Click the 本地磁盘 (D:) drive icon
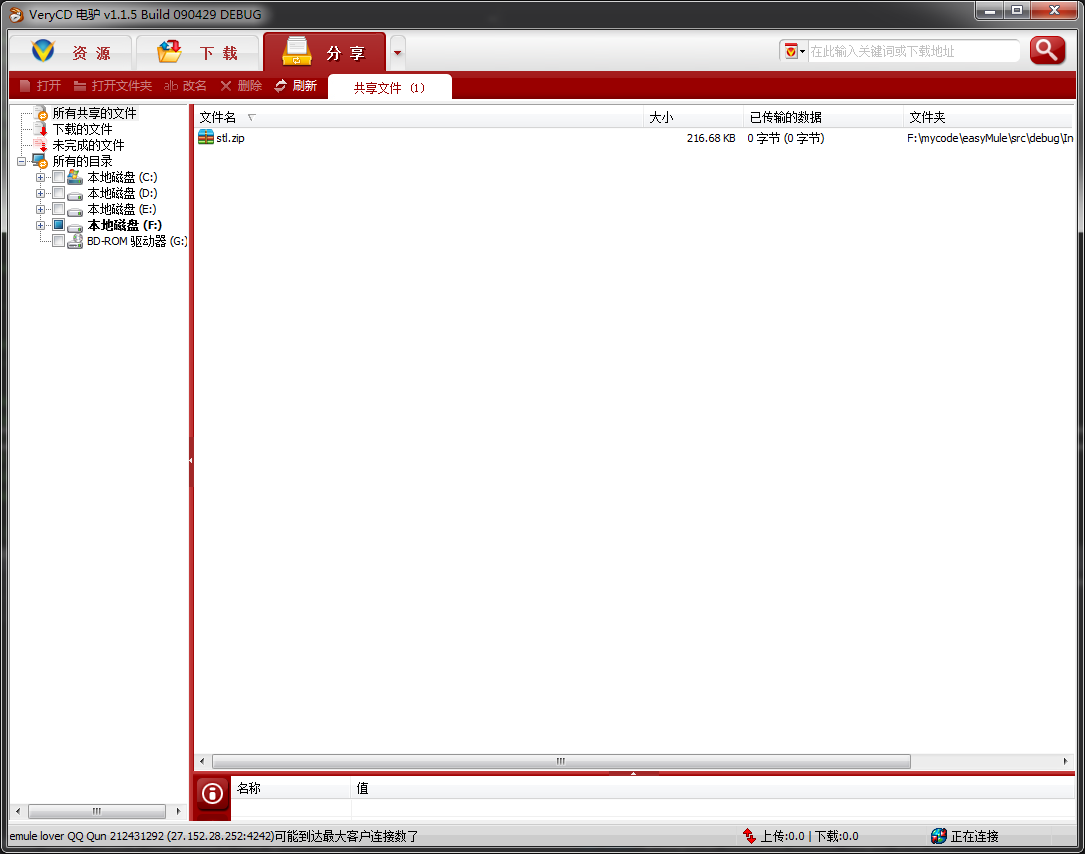Viewport: 1085px width, 854px height. click(75, 194)
